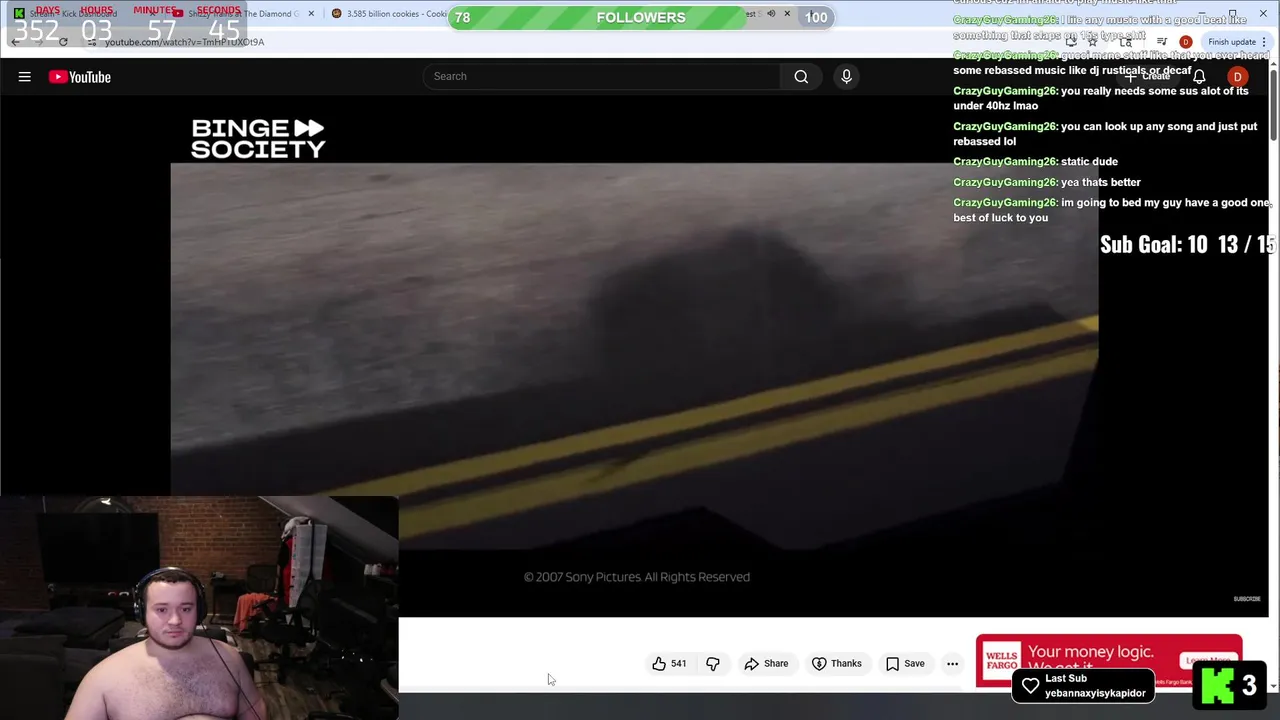Open YouTube notifications bell

click(x=1199, y=77)
